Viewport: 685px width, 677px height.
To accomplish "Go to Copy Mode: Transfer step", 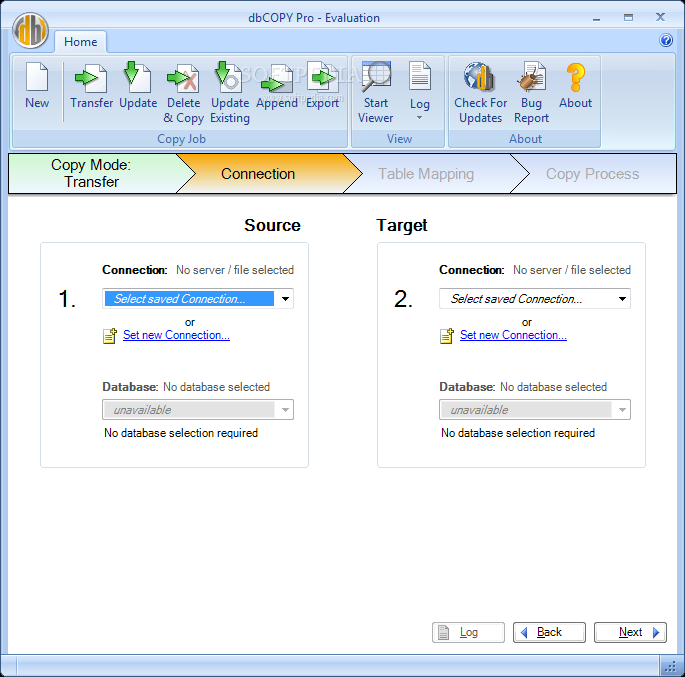I will [91, 173].
